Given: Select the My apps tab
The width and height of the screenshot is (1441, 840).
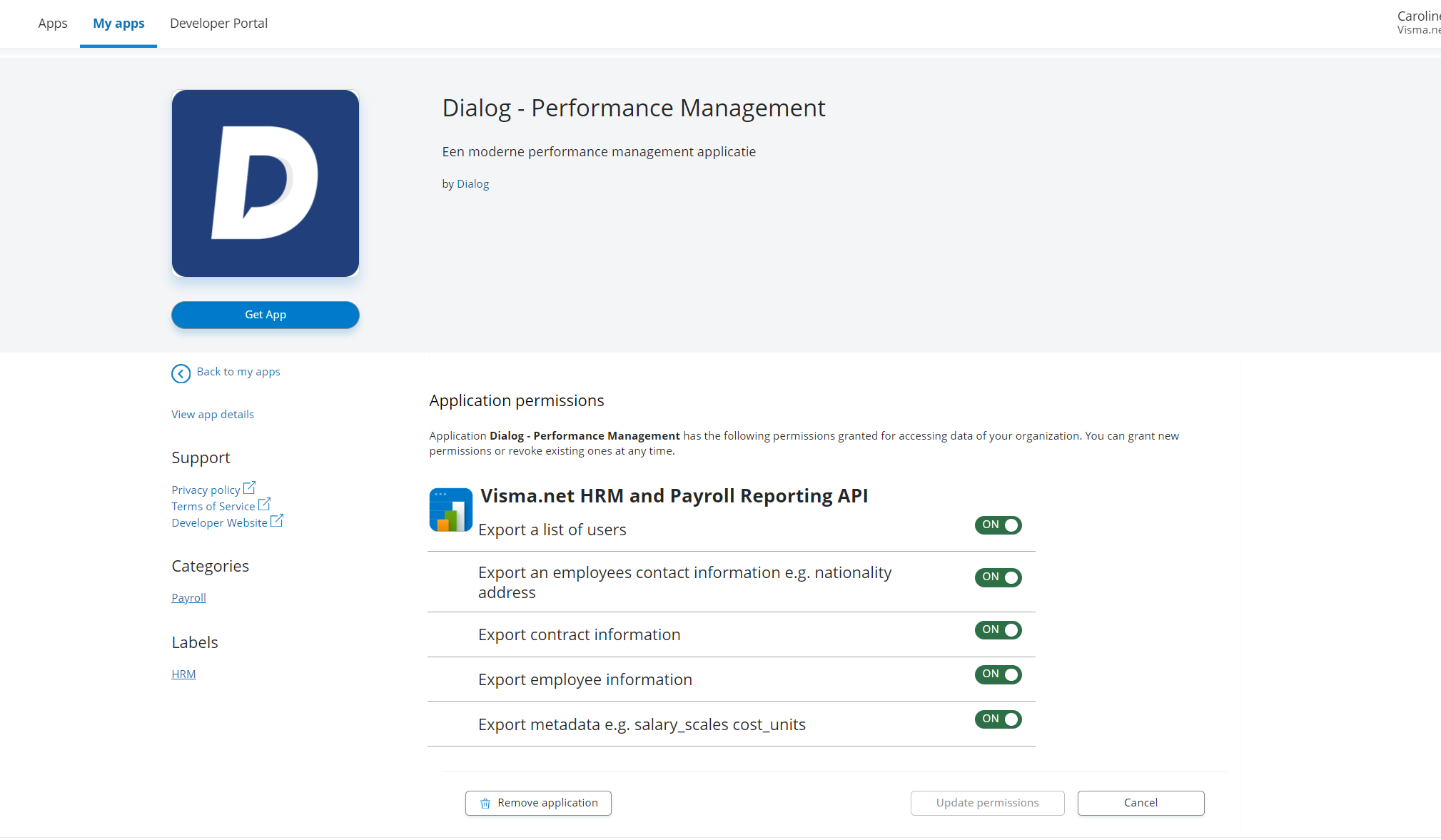Looking at the screenshot, I should (x=118, y=23).
